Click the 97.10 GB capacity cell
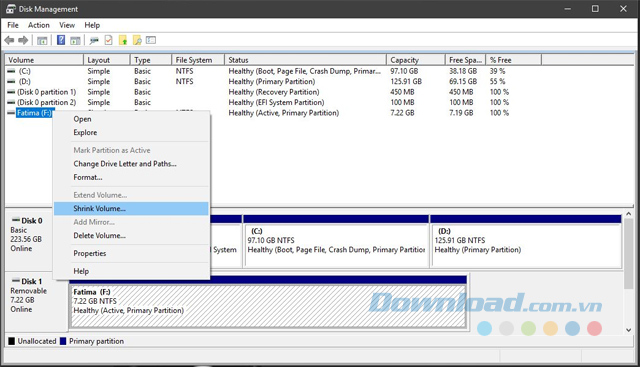The width and height of the screenshot is (640, 367). pyautogui.click(x=404, y=71)
